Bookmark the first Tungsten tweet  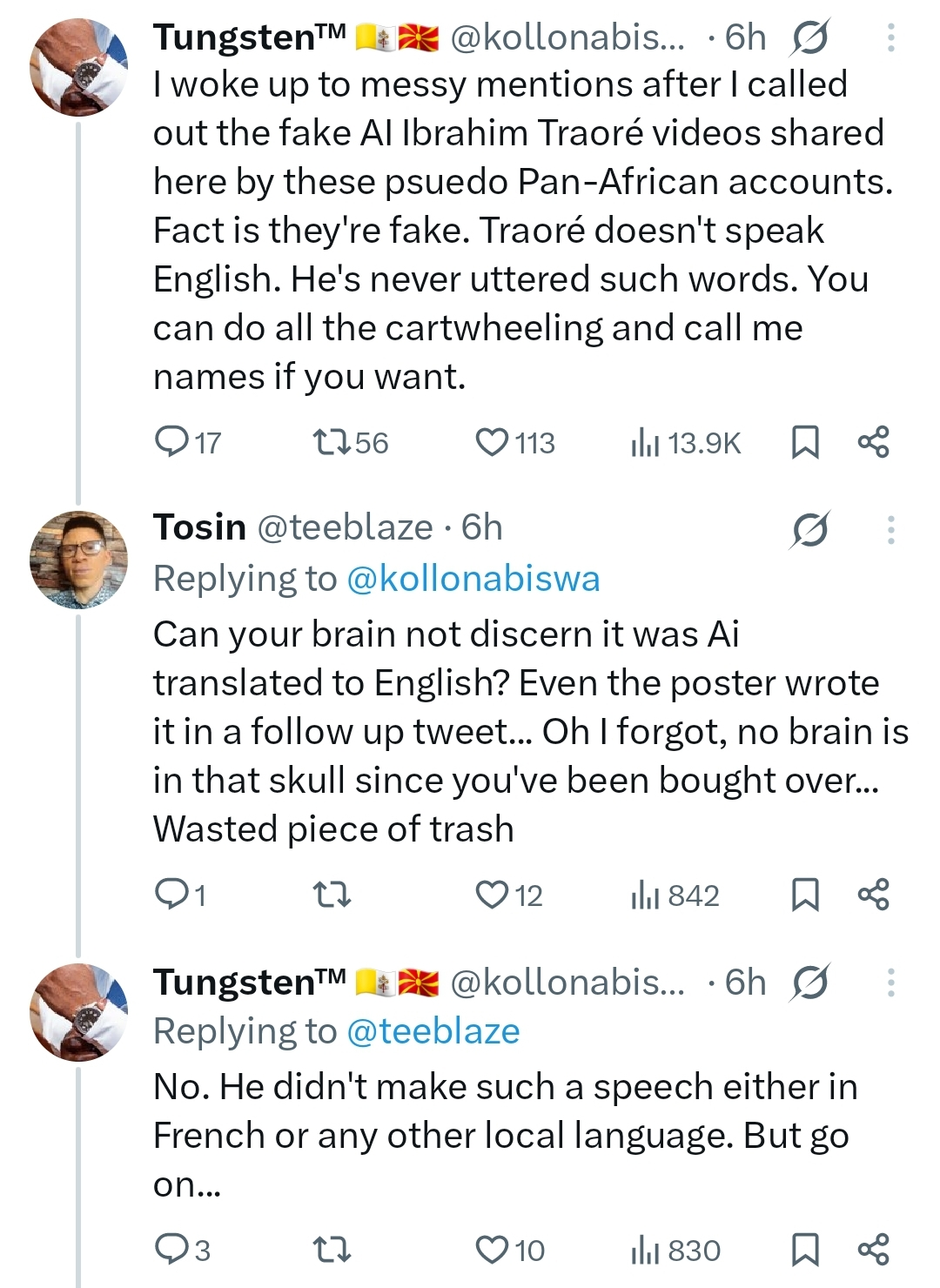[805, 442]
